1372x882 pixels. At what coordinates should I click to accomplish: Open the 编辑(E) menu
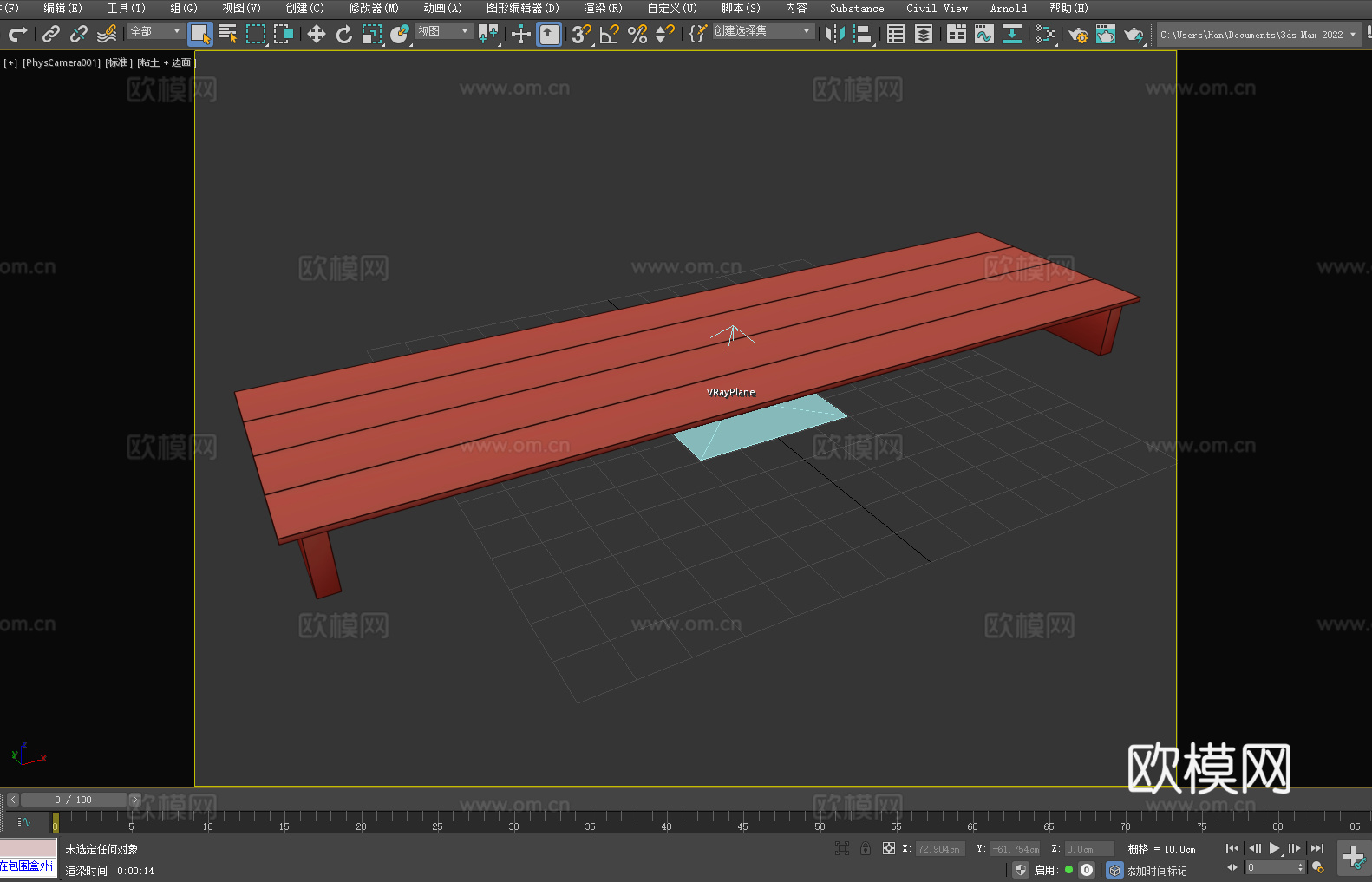pos(62,8)
